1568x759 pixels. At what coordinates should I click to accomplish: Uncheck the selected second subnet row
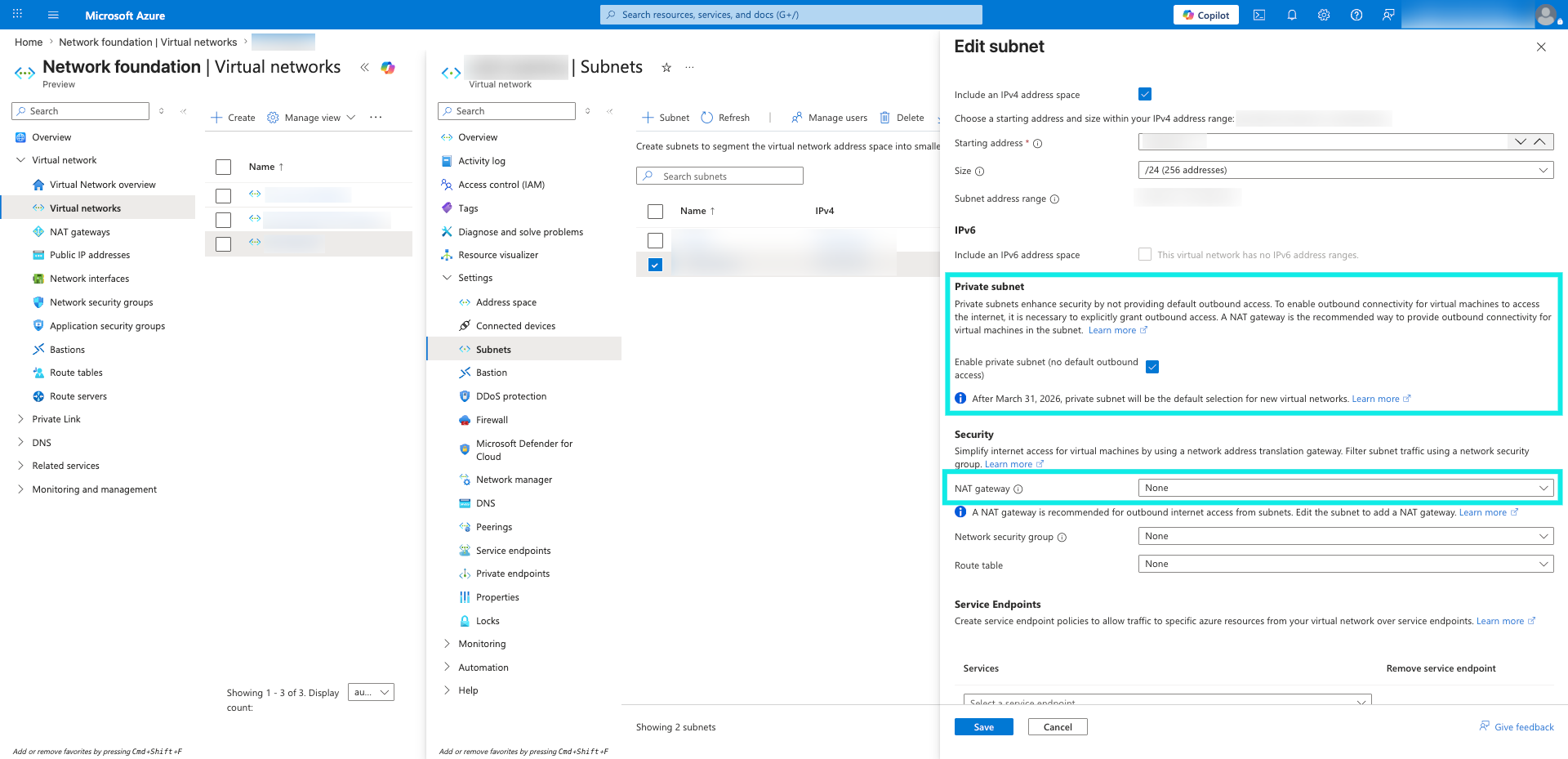[655, 265]
